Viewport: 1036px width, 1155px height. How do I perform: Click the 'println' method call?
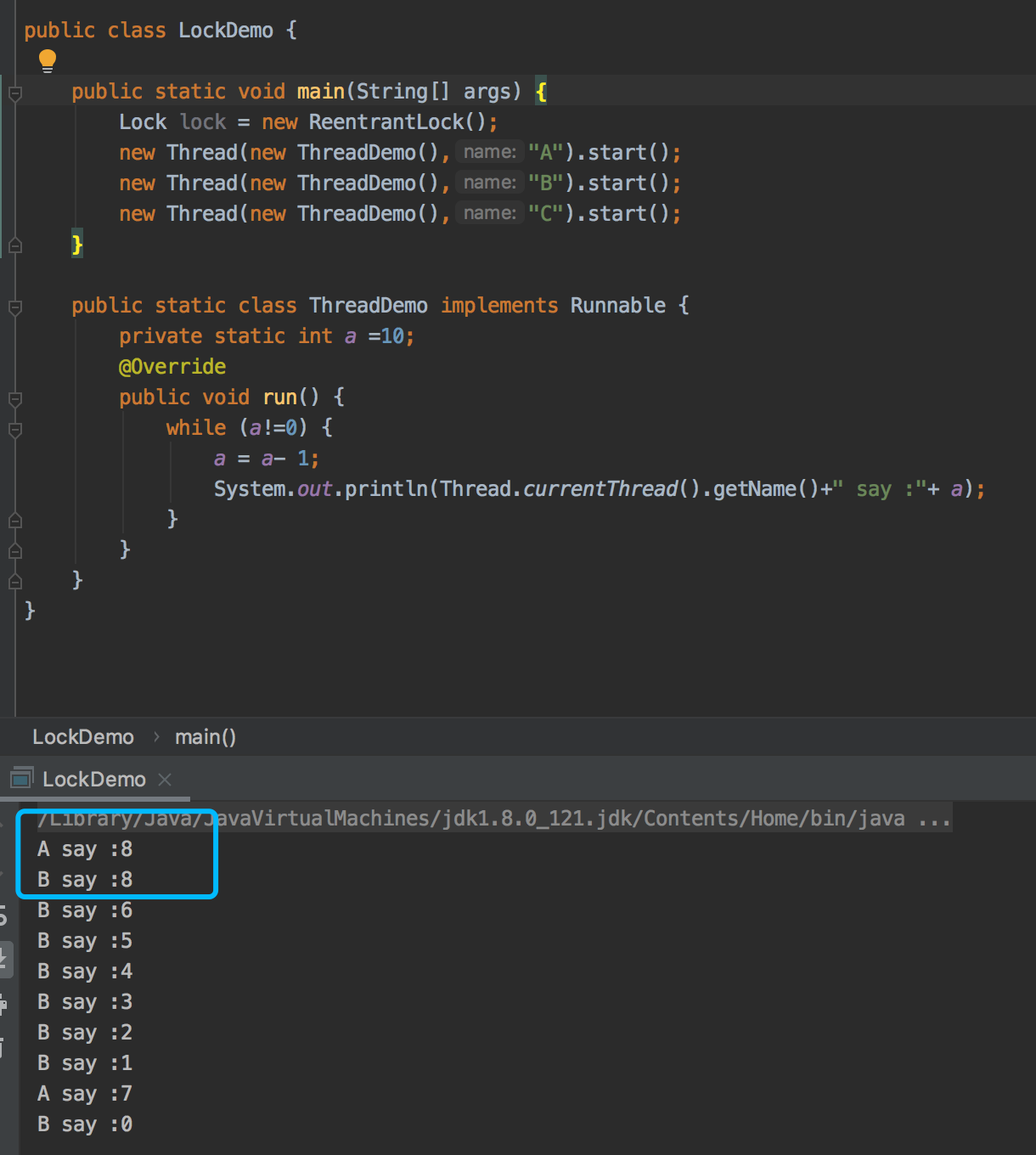click(386, 489)
